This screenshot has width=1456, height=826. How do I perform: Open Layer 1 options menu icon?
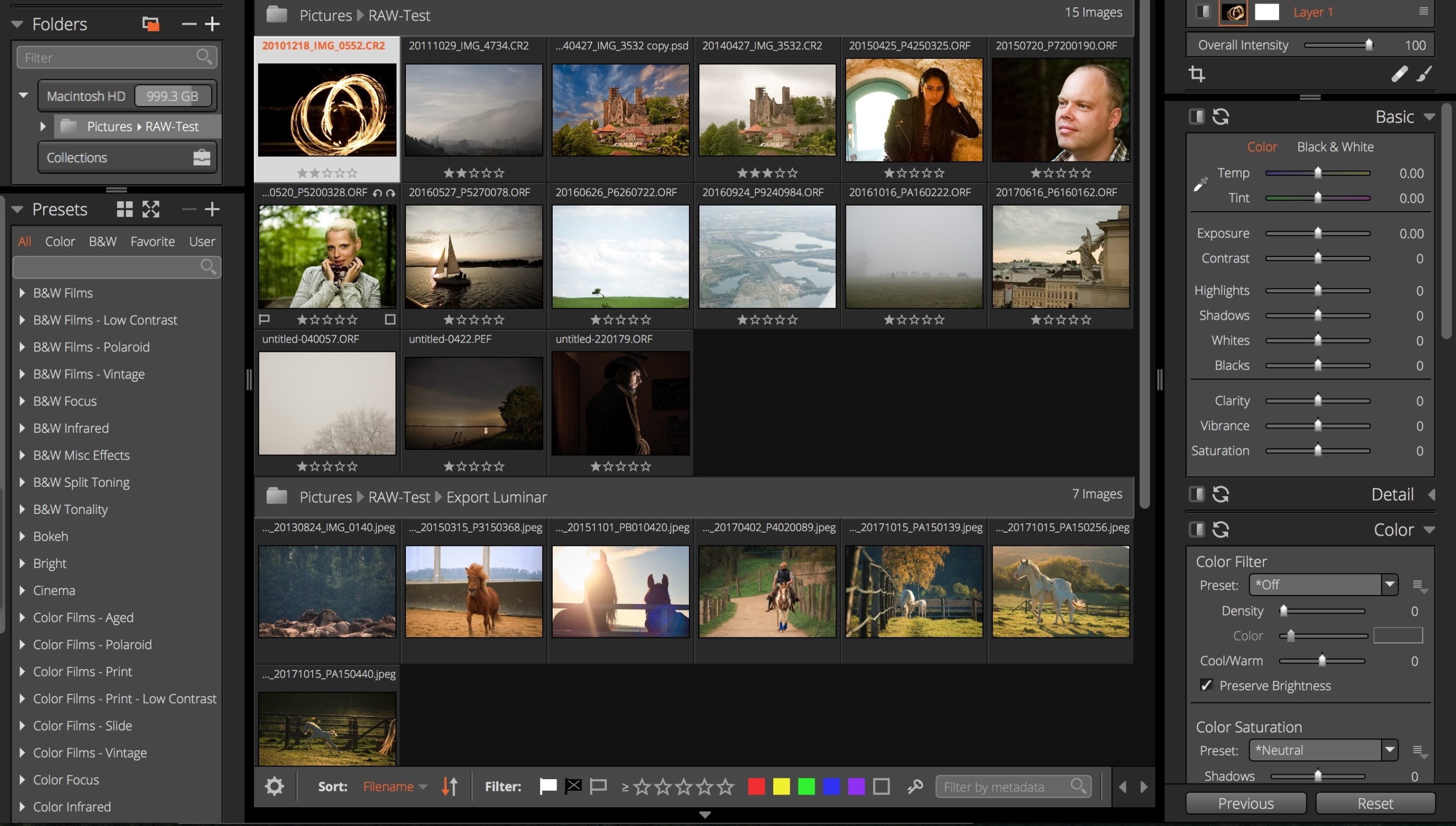(x=1423, y=12)
